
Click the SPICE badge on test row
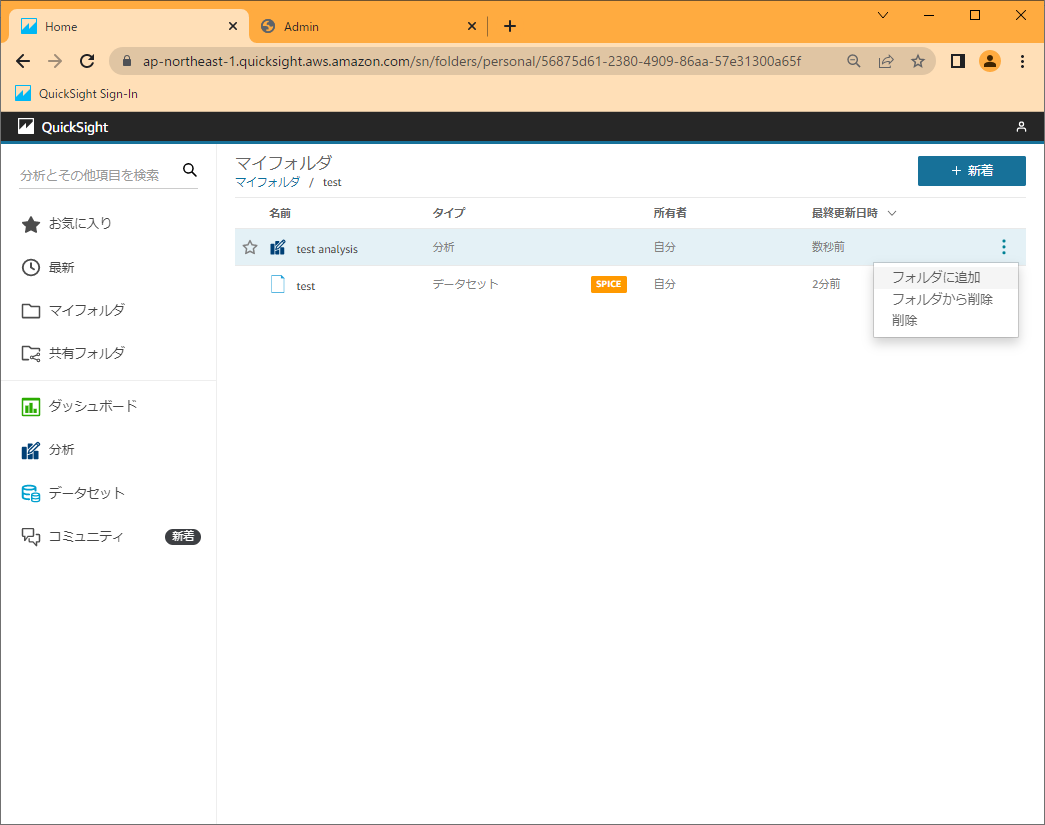click(608, 284)
